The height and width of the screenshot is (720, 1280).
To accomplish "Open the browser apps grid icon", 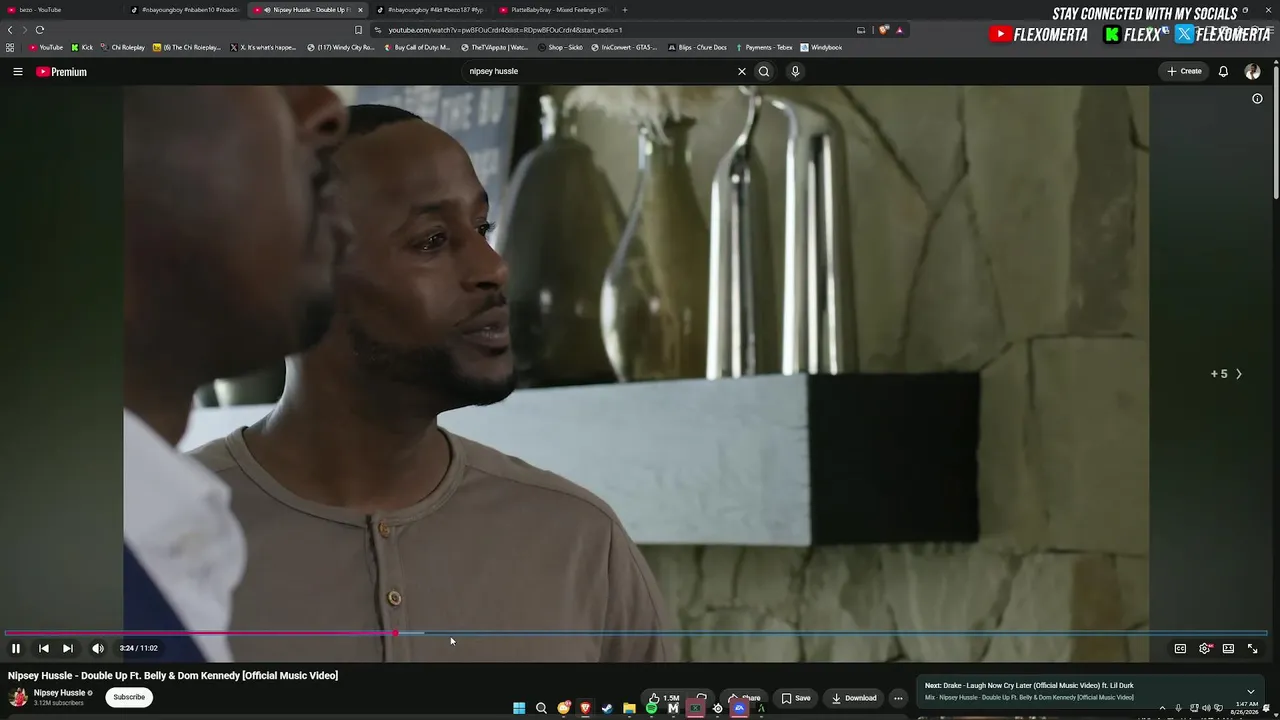I will (x=10, y=47).
